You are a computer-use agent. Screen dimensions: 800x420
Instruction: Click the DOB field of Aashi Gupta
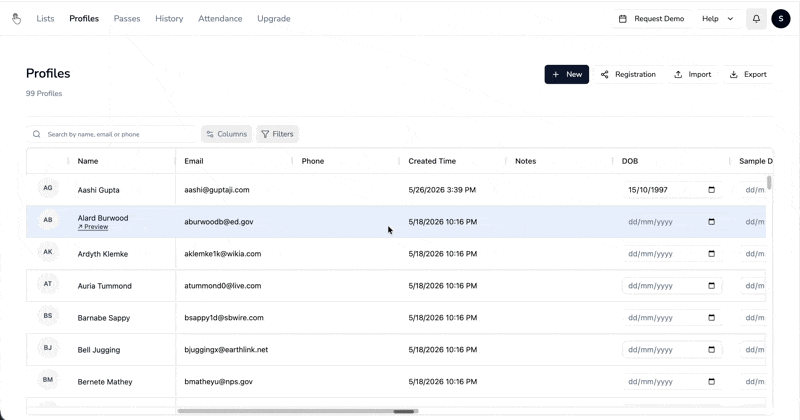click(x=671, y=190)
